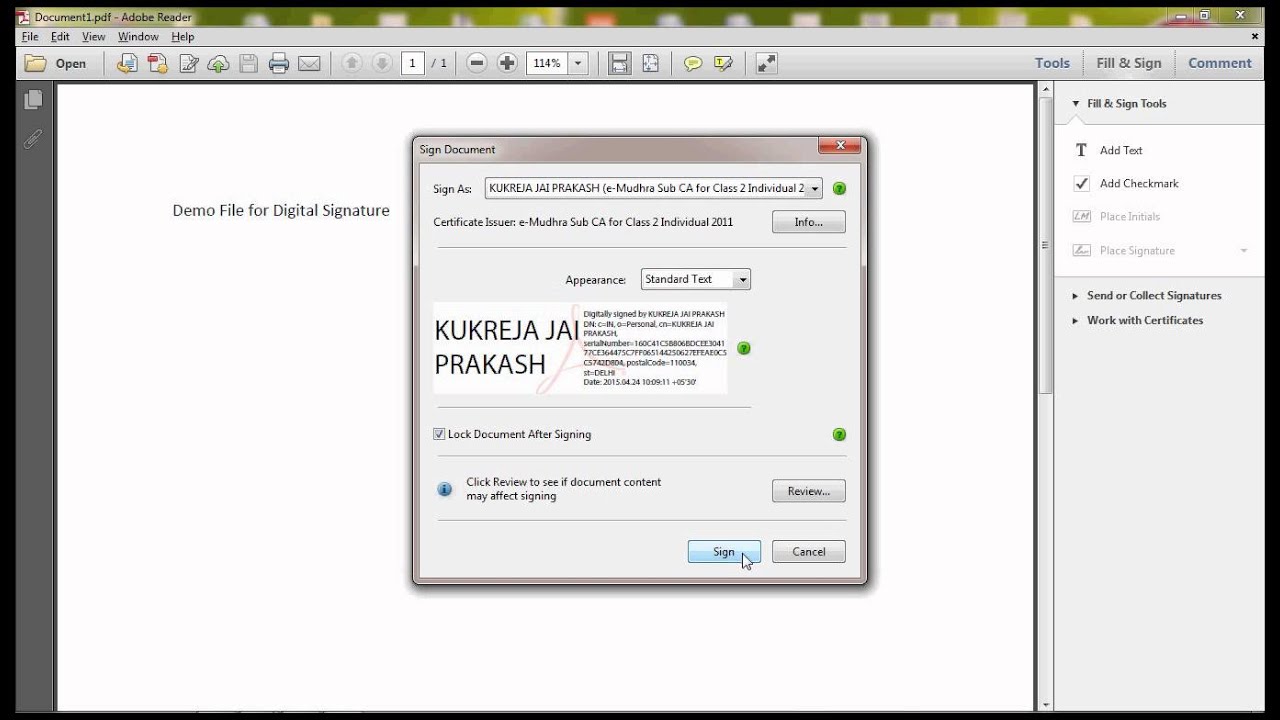Click the Sign button

(x=724, y=552)
